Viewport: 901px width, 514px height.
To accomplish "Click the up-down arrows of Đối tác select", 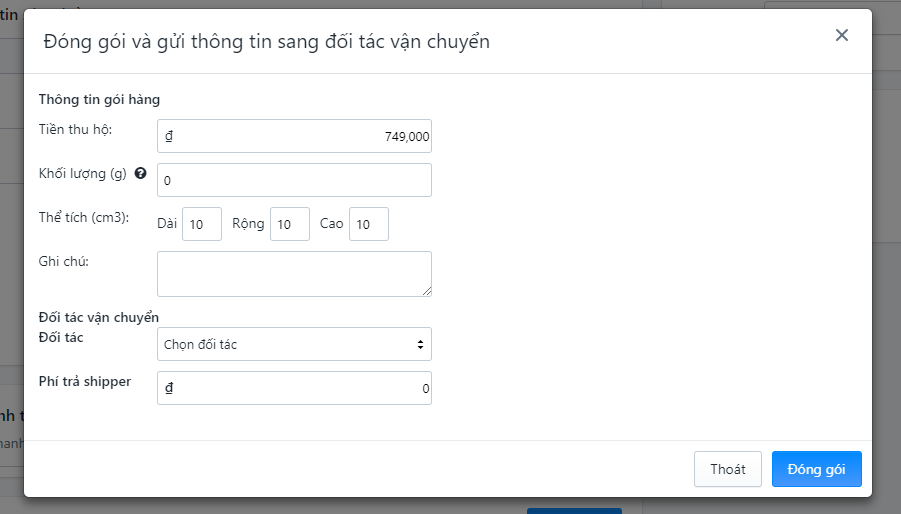I will click(x=420, y=344).
